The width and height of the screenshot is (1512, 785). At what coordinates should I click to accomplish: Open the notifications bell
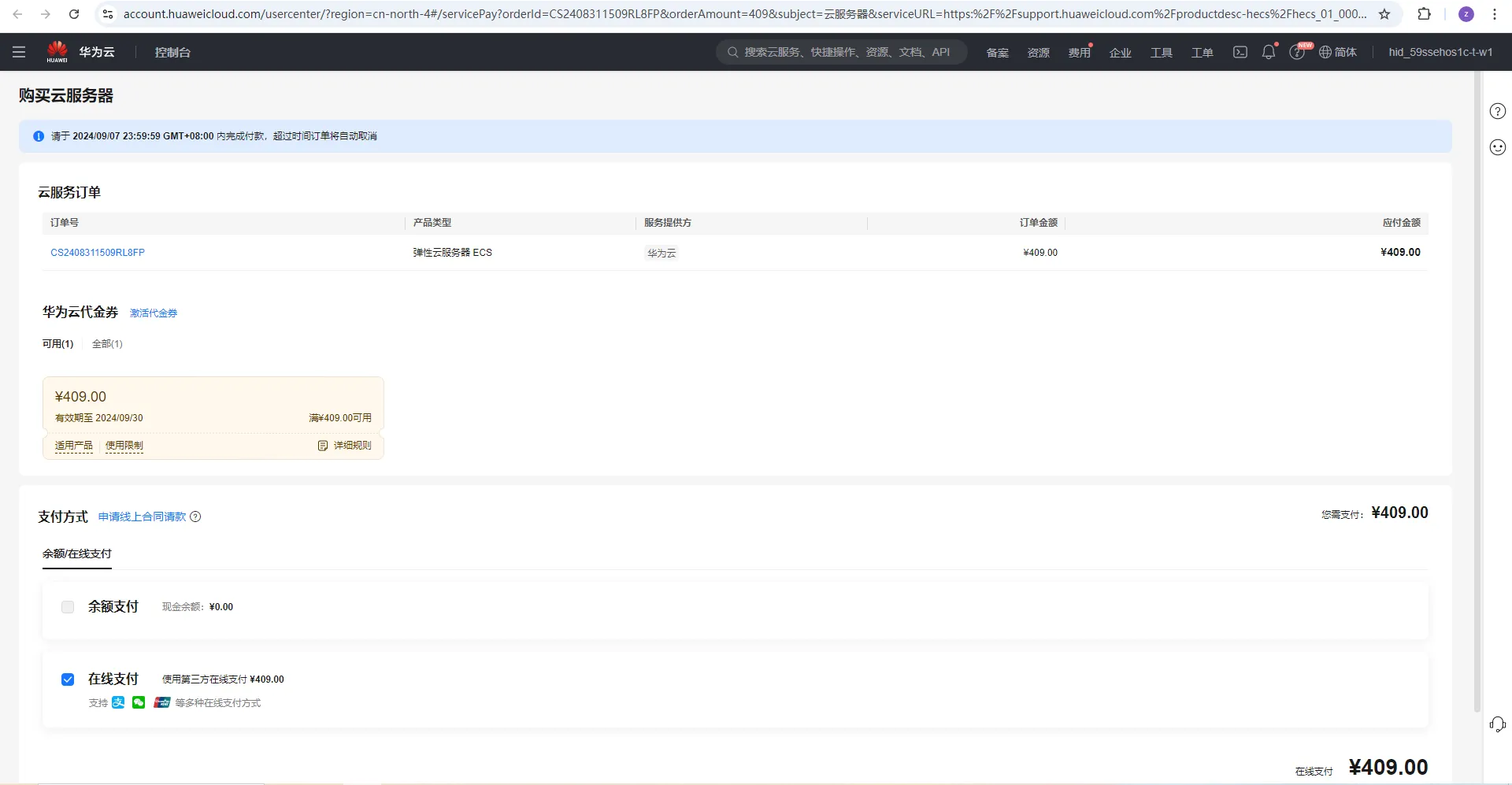point(1269,52)
